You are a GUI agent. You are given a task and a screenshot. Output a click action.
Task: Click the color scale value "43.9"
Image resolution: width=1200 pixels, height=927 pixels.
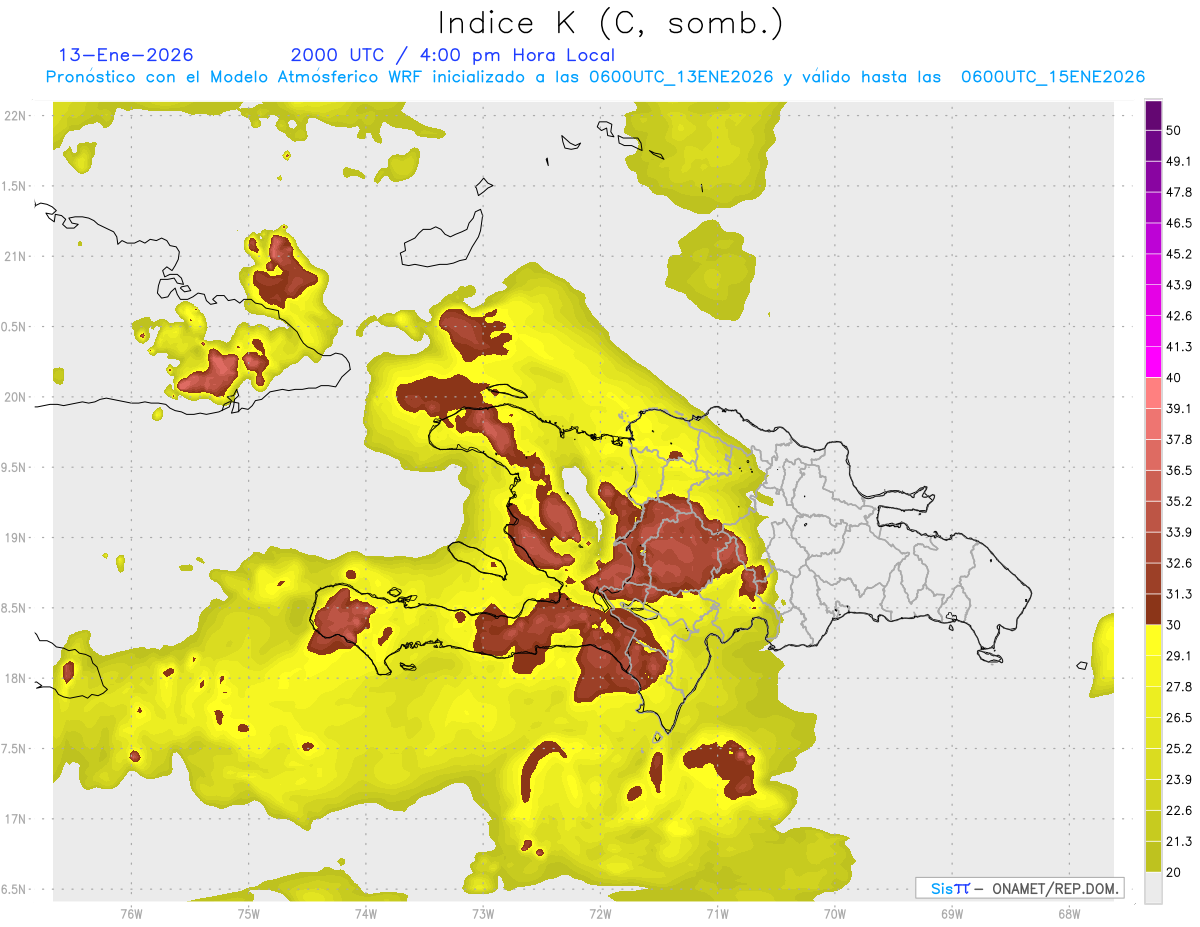[x=1179, y=285]
